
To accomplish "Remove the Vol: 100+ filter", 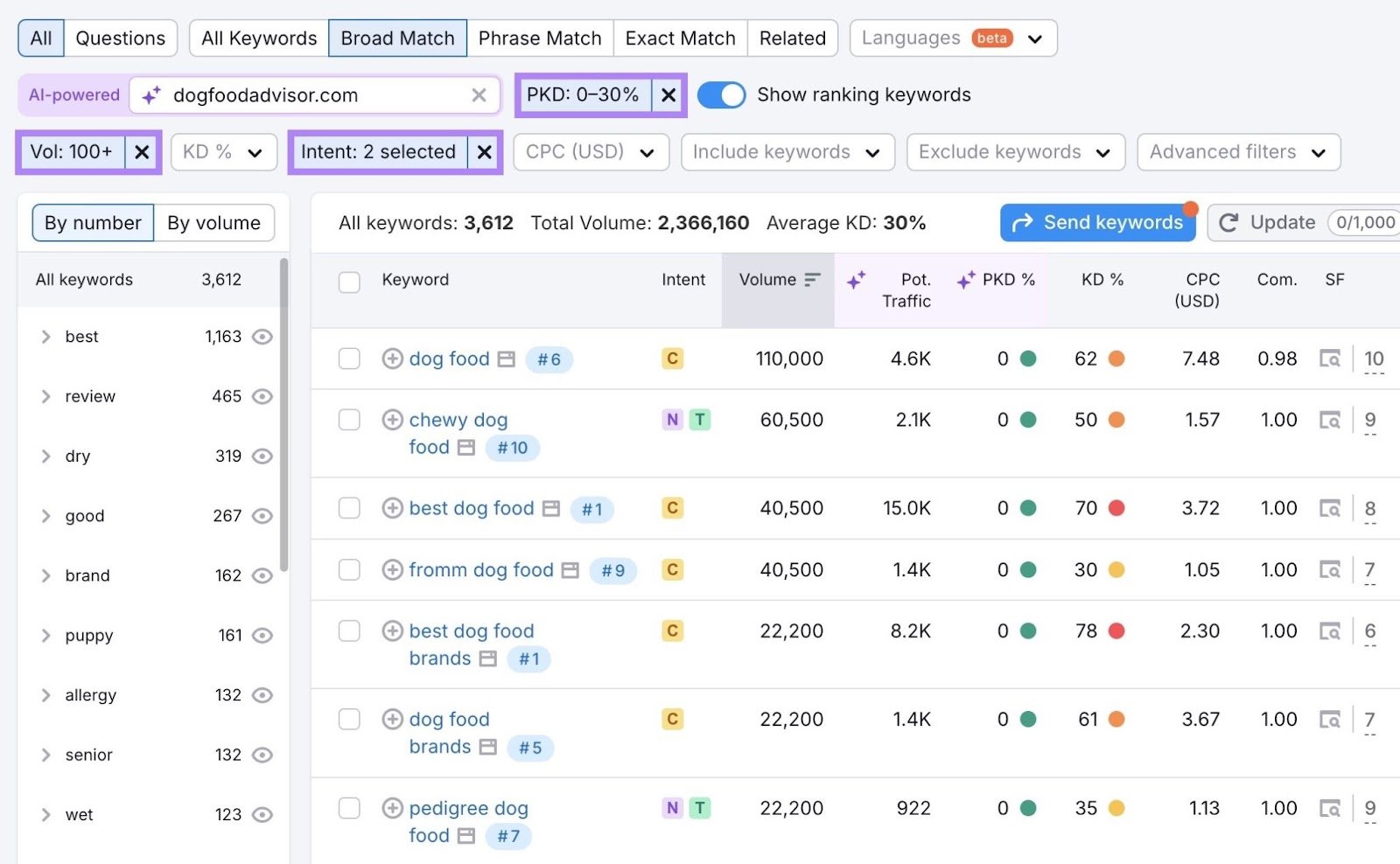I will (142, 151).
